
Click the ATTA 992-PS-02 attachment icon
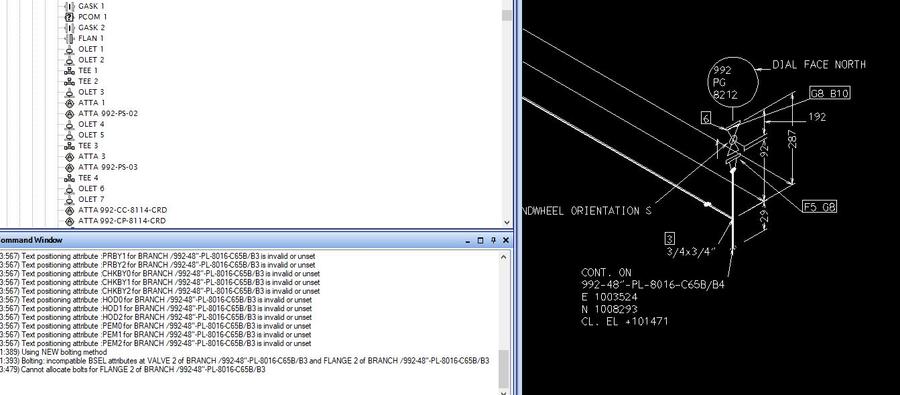click(69, 114)
